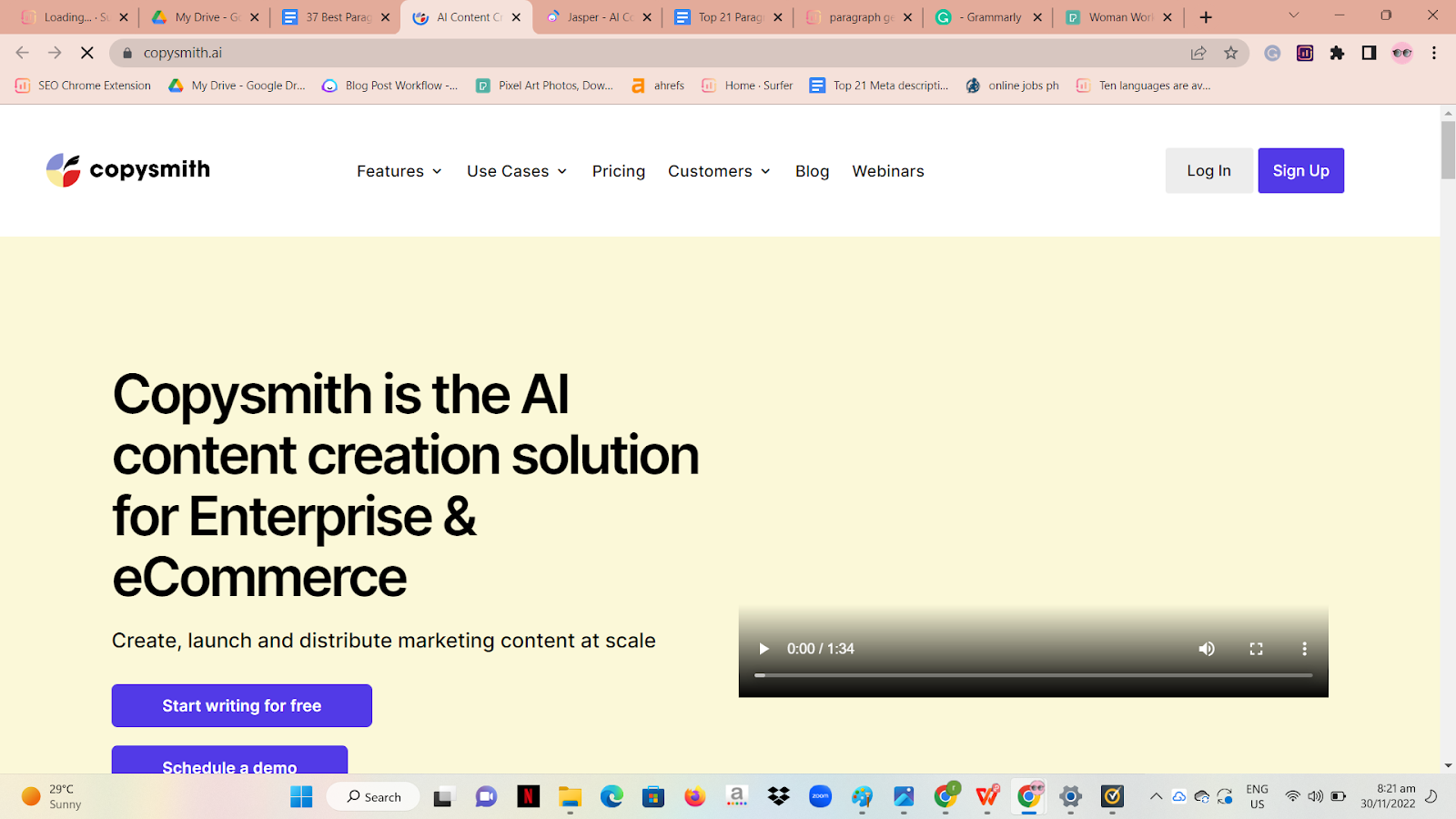Open the Webinars link
This screenshot has width=1456, height=819.
888,171
